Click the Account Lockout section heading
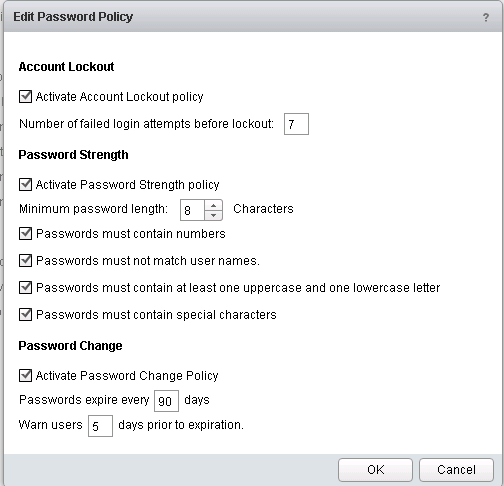This screenshot has width=504, height=486. (x=66, y=67)
